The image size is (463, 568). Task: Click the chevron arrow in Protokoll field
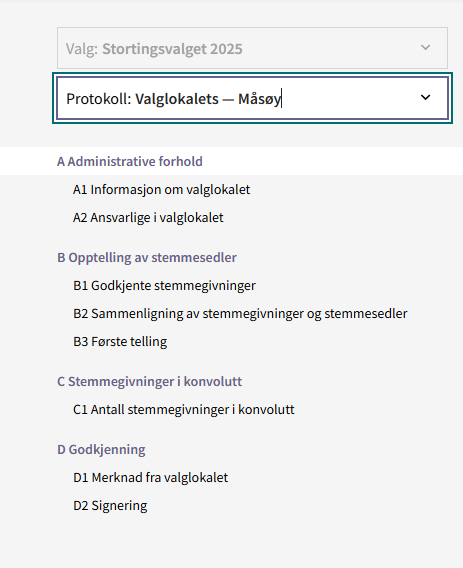pos(425,97)
